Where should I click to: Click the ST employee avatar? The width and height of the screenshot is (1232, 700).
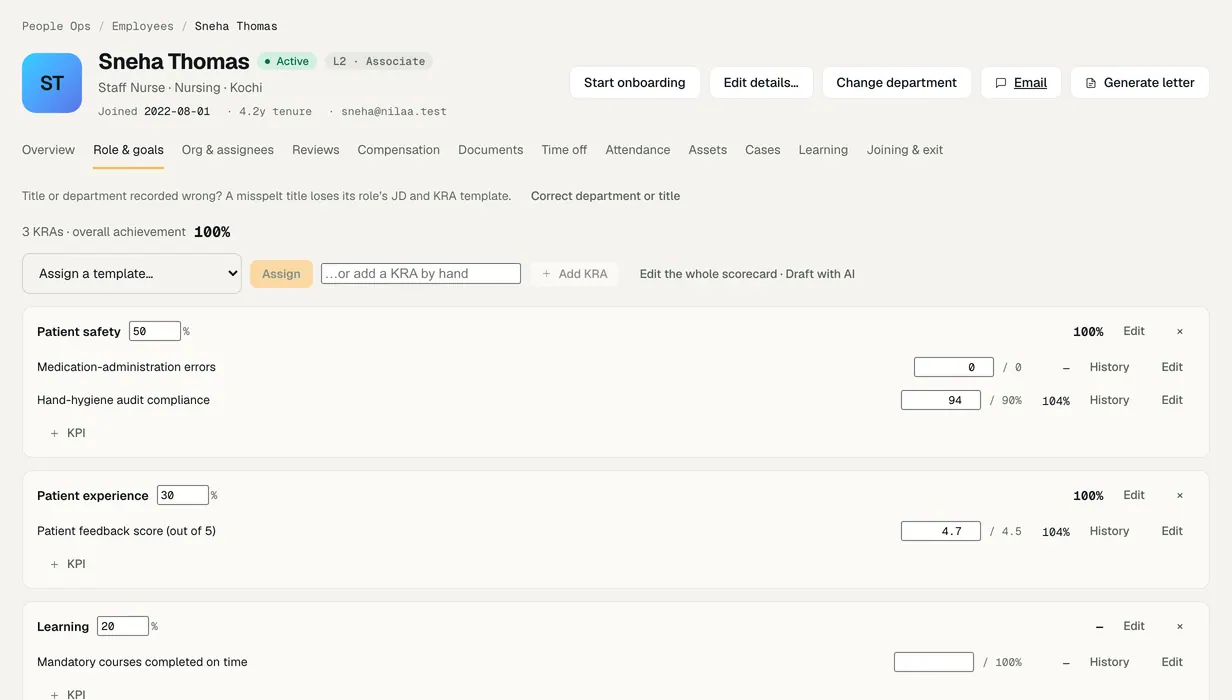52,83
